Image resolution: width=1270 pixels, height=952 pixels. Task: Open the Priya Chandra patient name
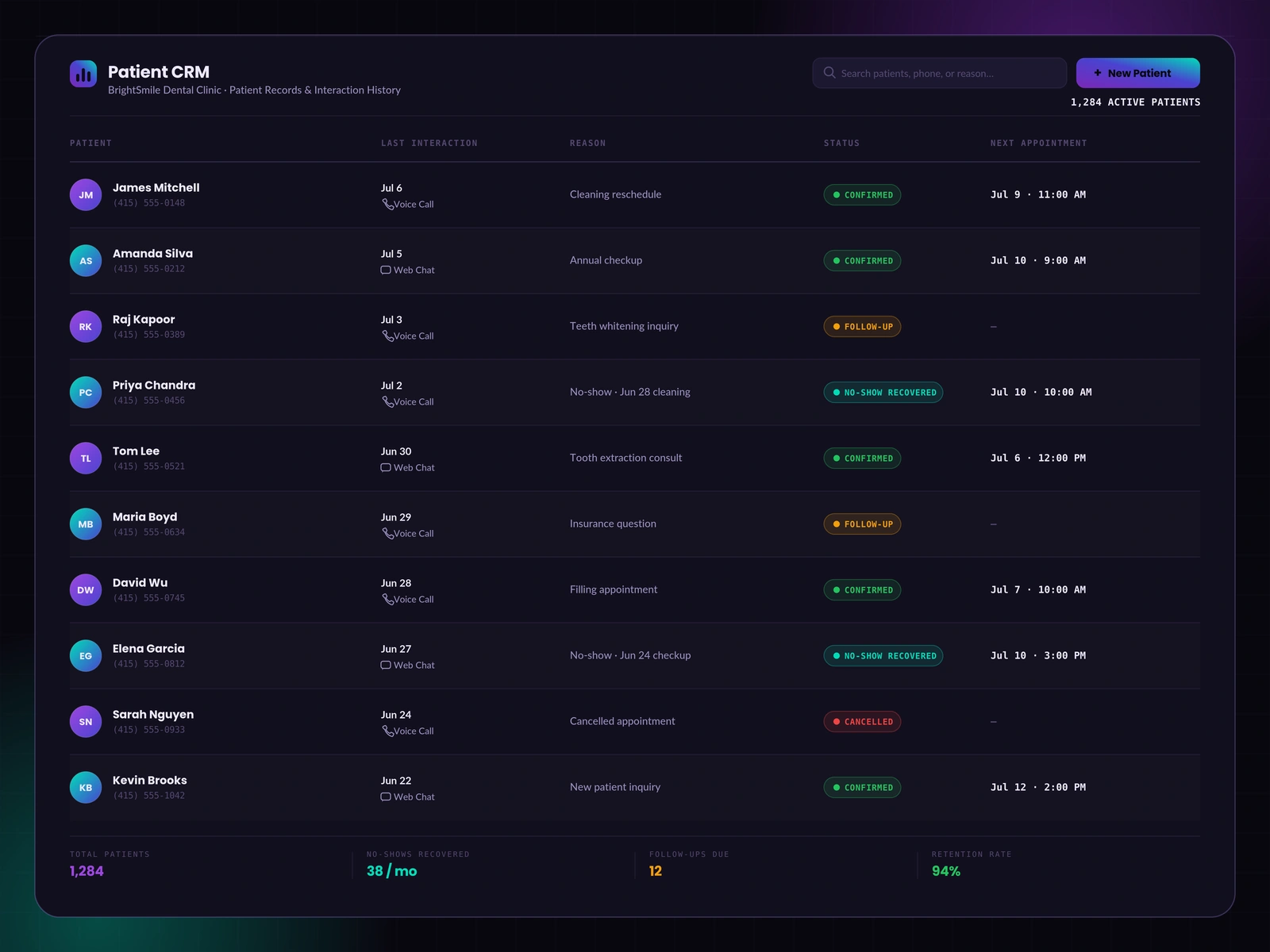pos(154,386)
